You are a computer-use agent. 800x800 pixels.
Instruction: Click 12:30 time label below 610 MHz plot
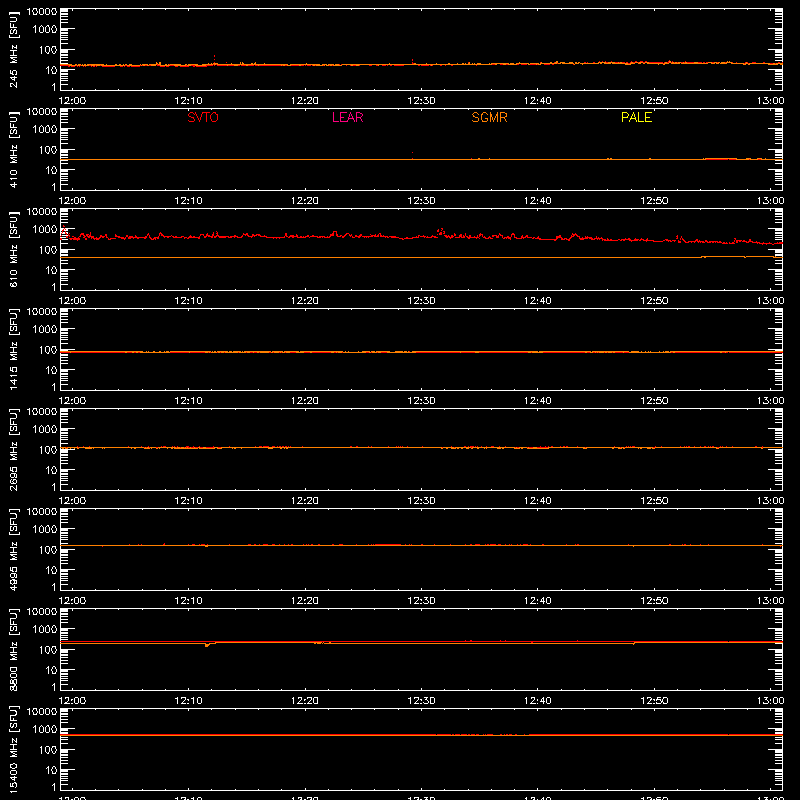coord(421,301)
